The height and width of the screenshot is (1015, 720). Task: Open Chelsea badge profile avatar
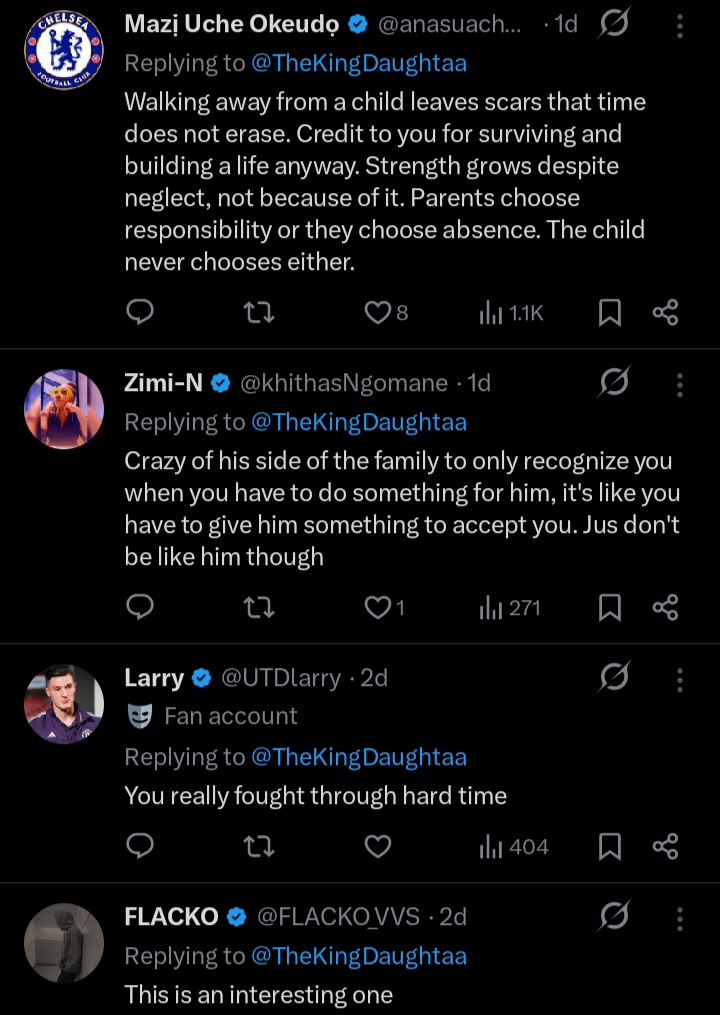click(x=64, y=50)
